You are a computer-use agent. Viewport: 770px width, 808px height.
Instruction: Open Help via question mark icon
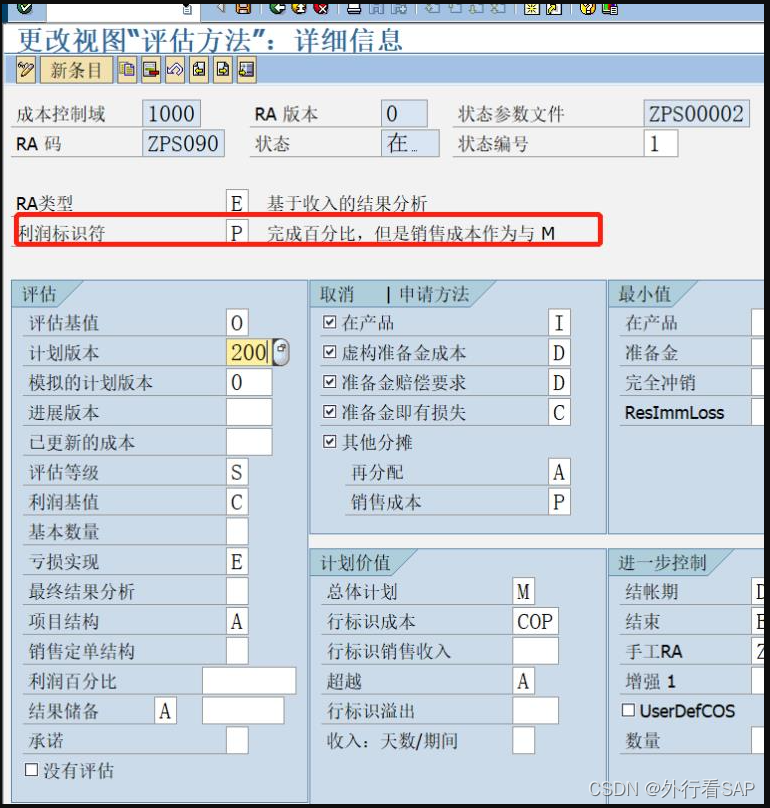point(588,7)
